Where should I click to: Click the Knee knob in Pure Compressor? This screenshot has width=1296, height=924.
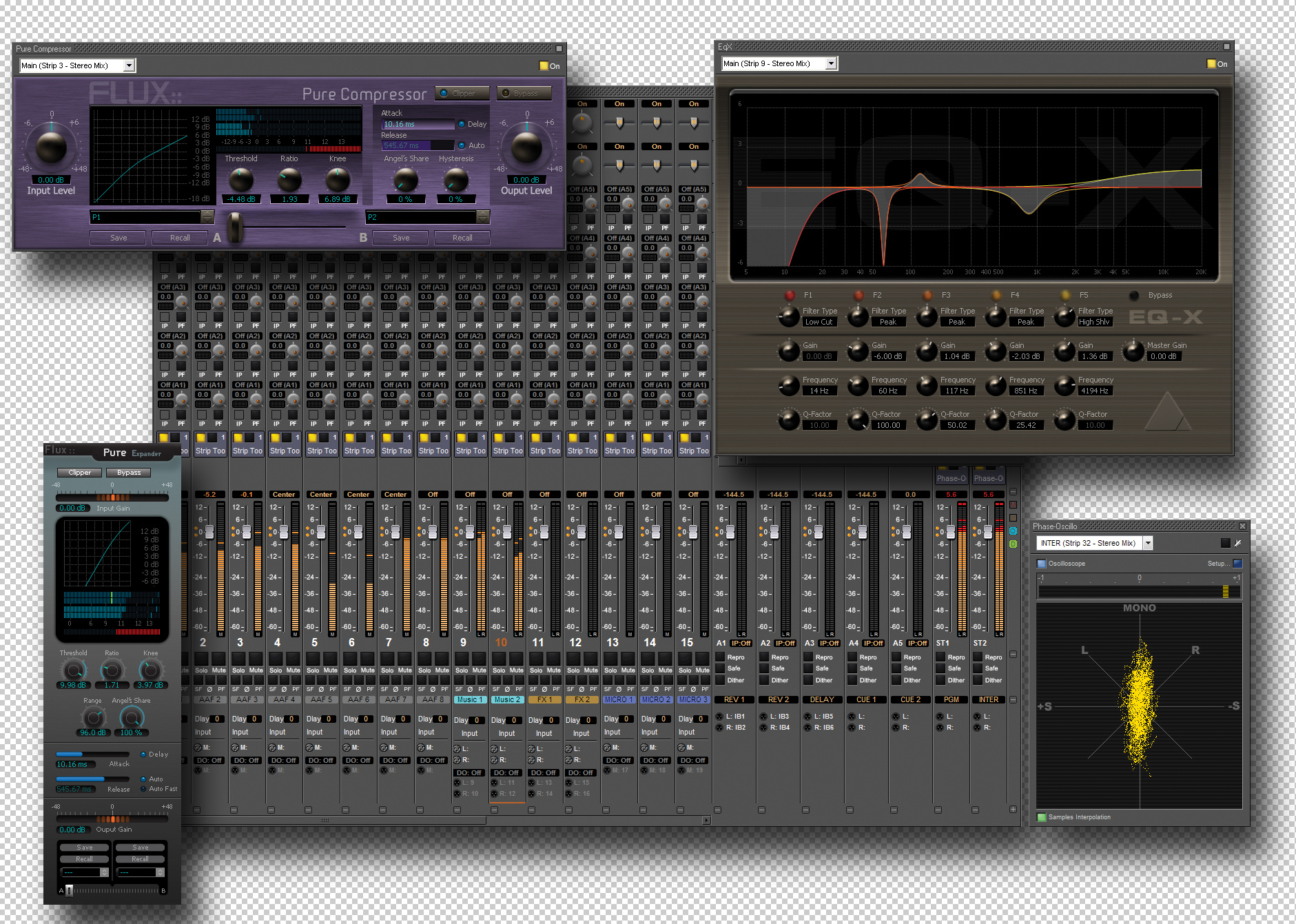[338, 181]
